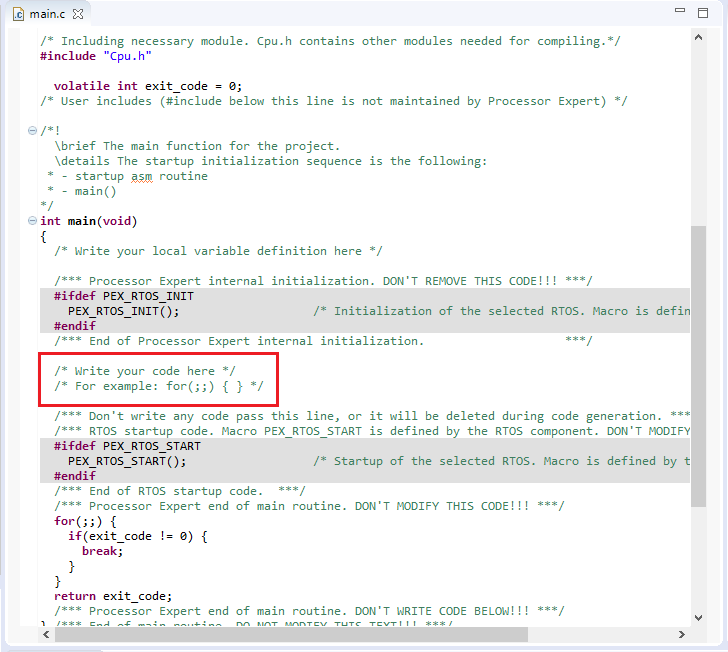Click the 'Don't write any code pass this line' comment
The image size is (728, 652).
pos(372,416)
